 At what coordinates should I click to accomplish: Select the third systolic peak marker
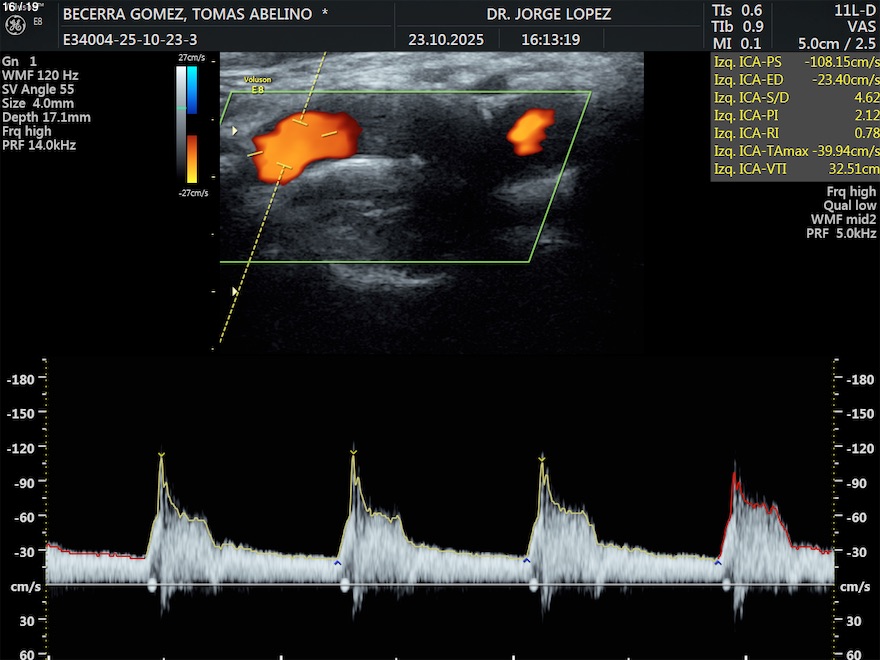click(x=542, y=458)
